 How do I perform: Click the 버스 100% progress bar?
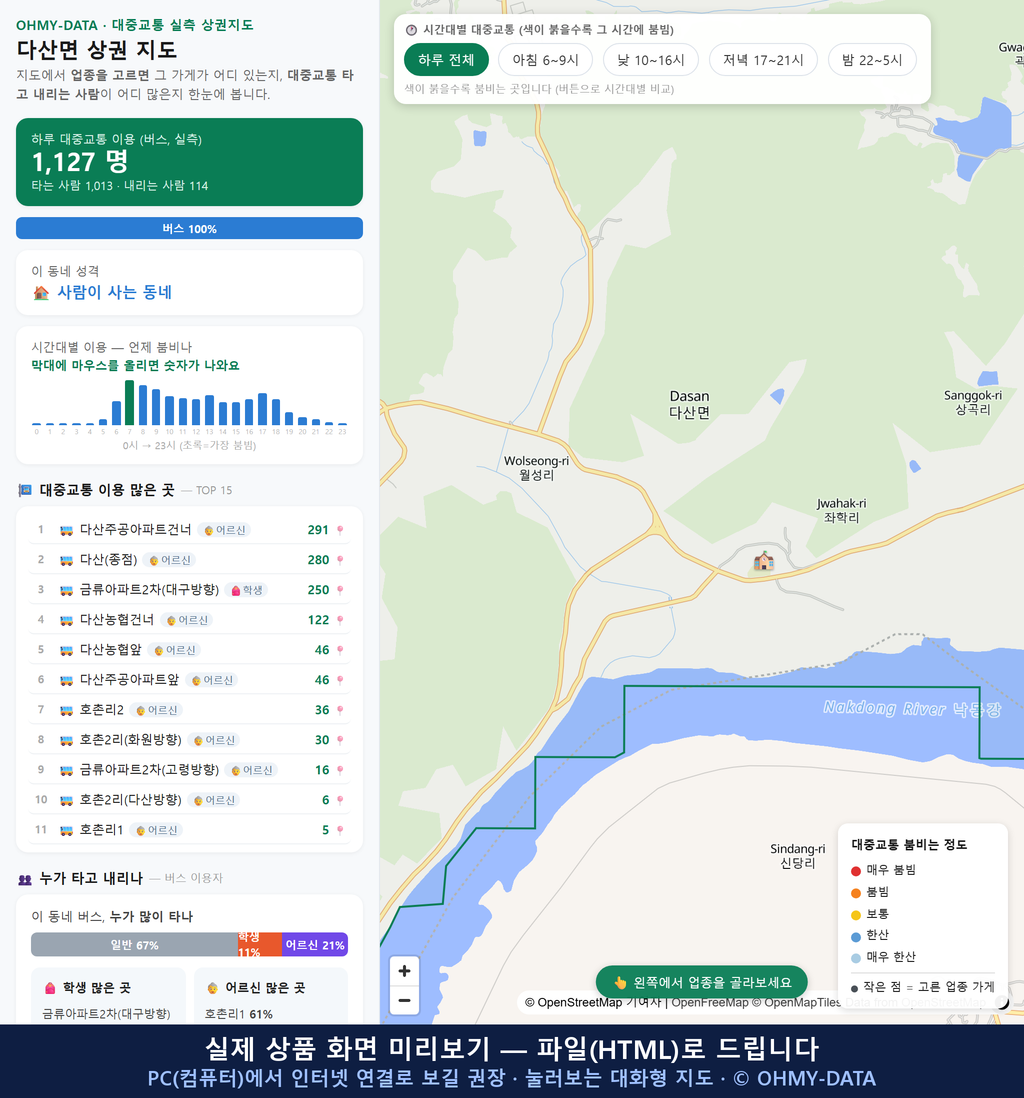(x=189, y=228)
